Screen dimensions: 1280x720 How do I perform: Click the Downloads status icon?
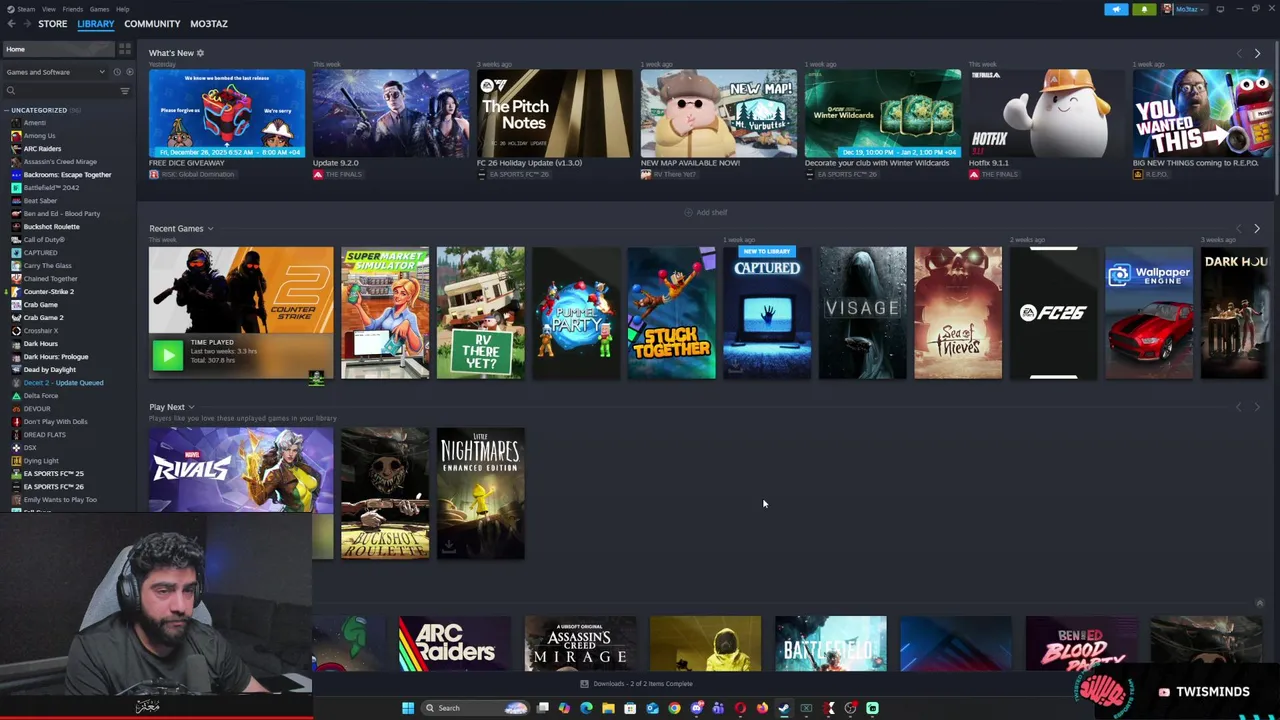[x=584, y=684]
